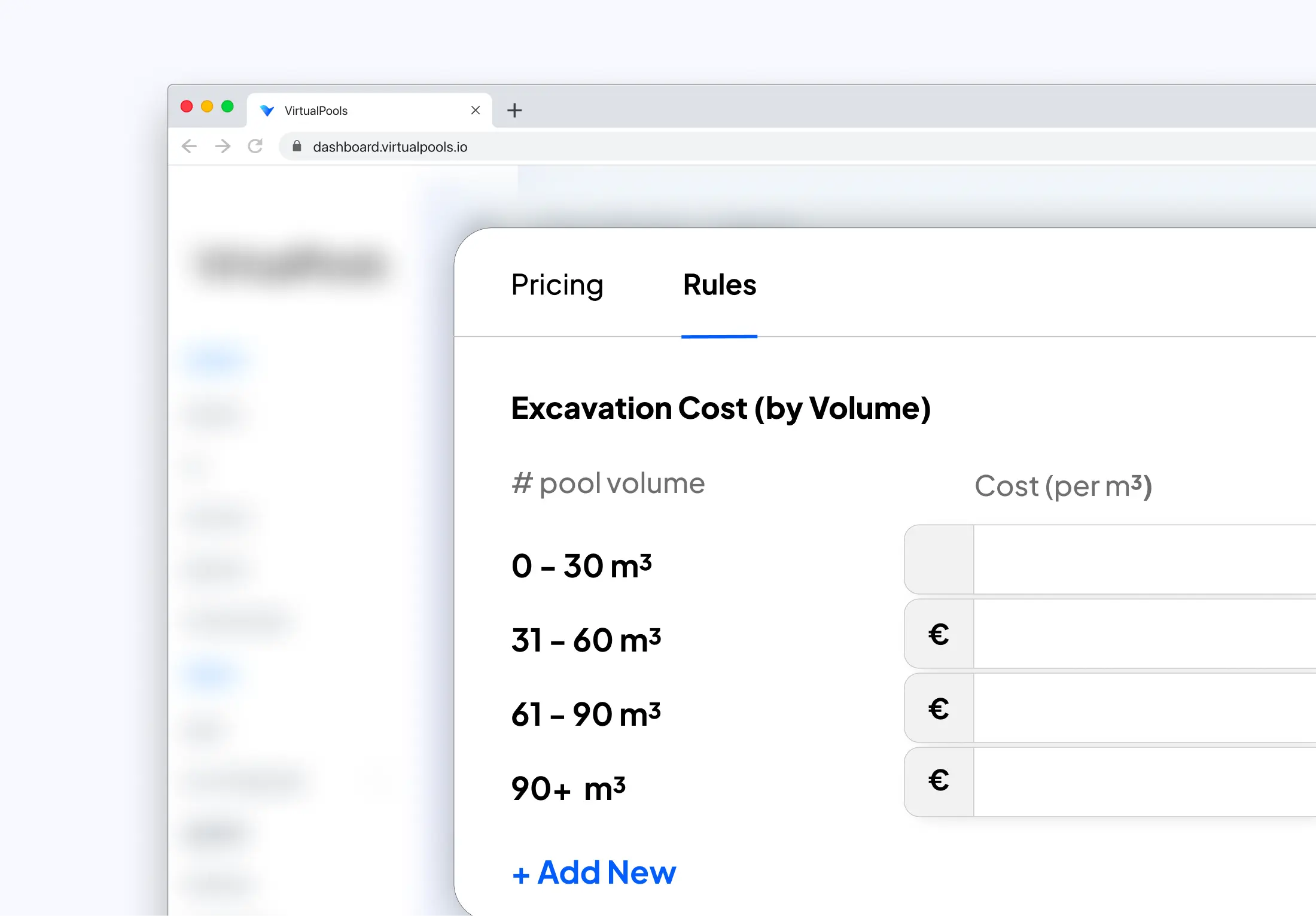Focus the cost field for 61 – 90 m³
Screen dimensions: 1316x916
point(1145,708)
